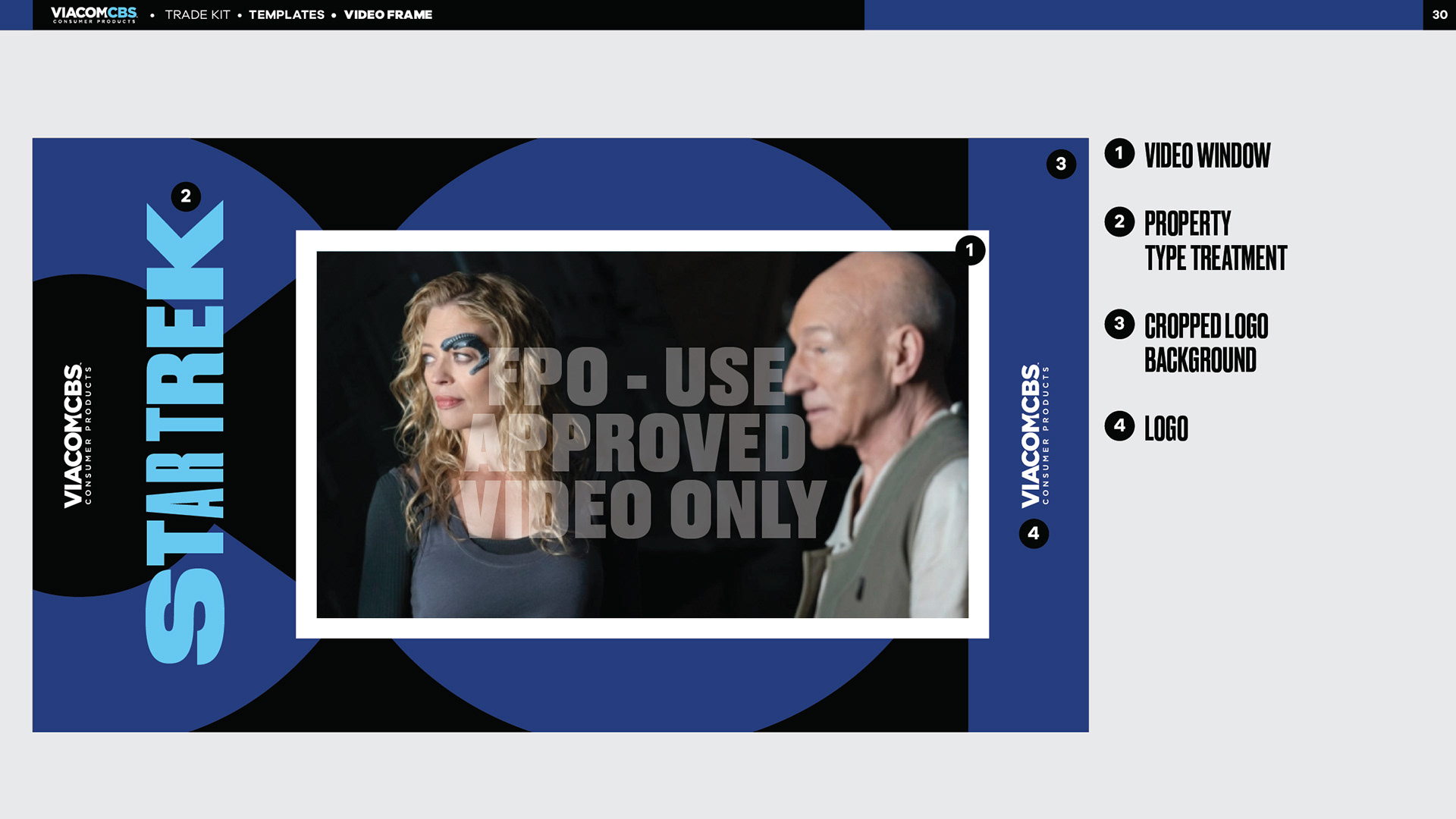Click the ViacomCBS logo in header
1456x819 pixels.
[94, 14]
